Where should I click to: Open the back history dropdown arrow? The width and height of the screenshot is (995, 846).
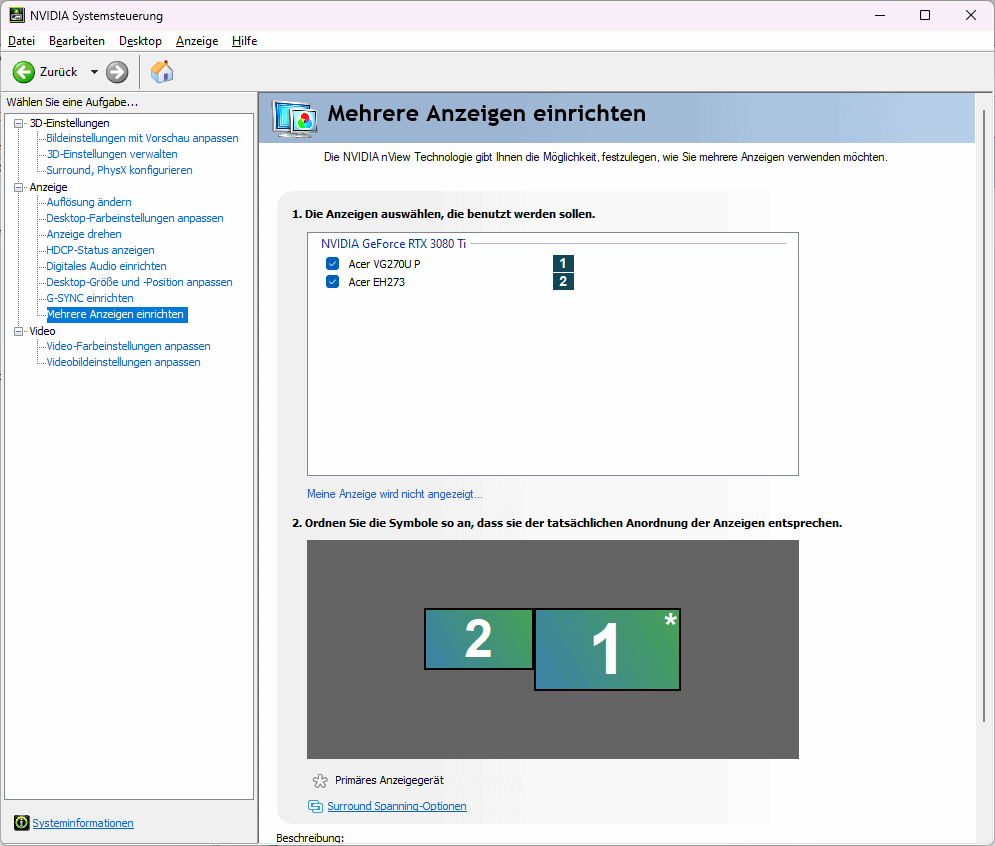94,72
